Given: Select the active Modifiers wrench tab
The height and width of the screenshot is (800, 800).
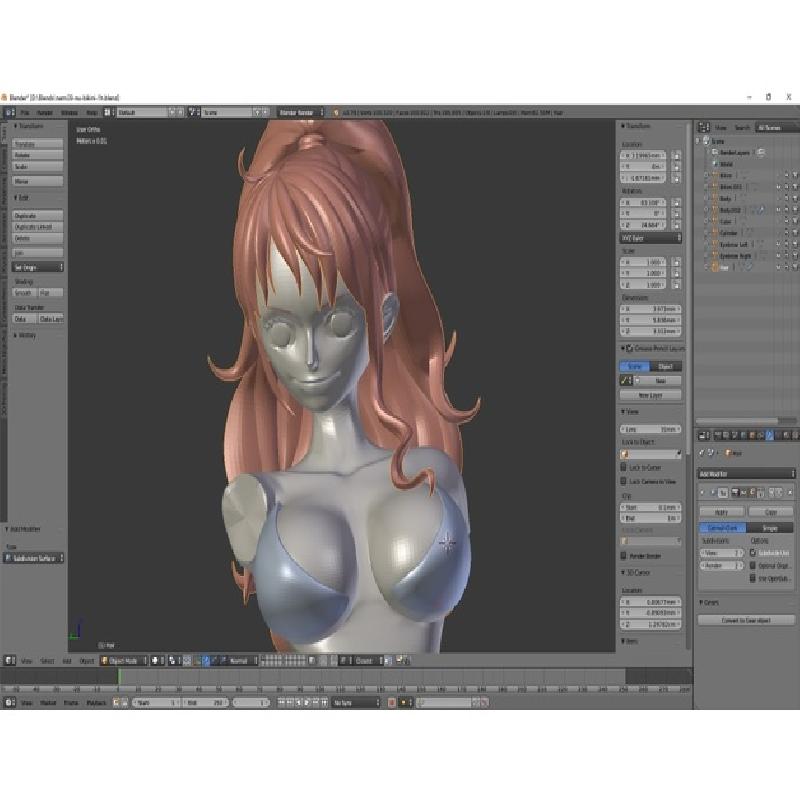Looking at the screenshot, I should click(x=769, y=435).
